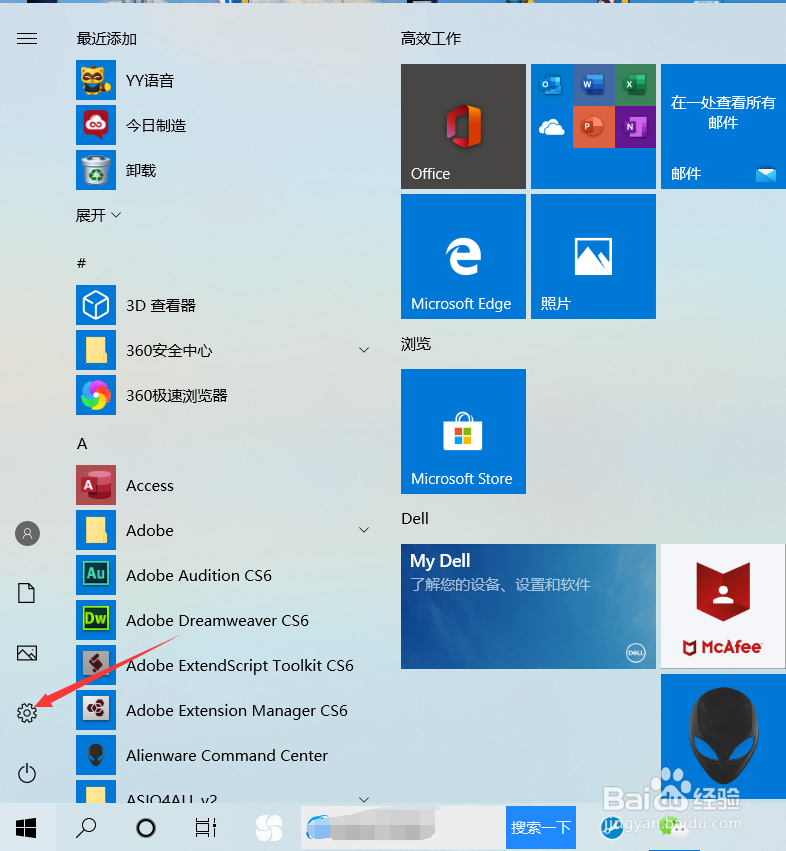The width and height of the screenshot is (786, 851).
Task: Open Word in the Office apps tile
Action: click(593, 85)
